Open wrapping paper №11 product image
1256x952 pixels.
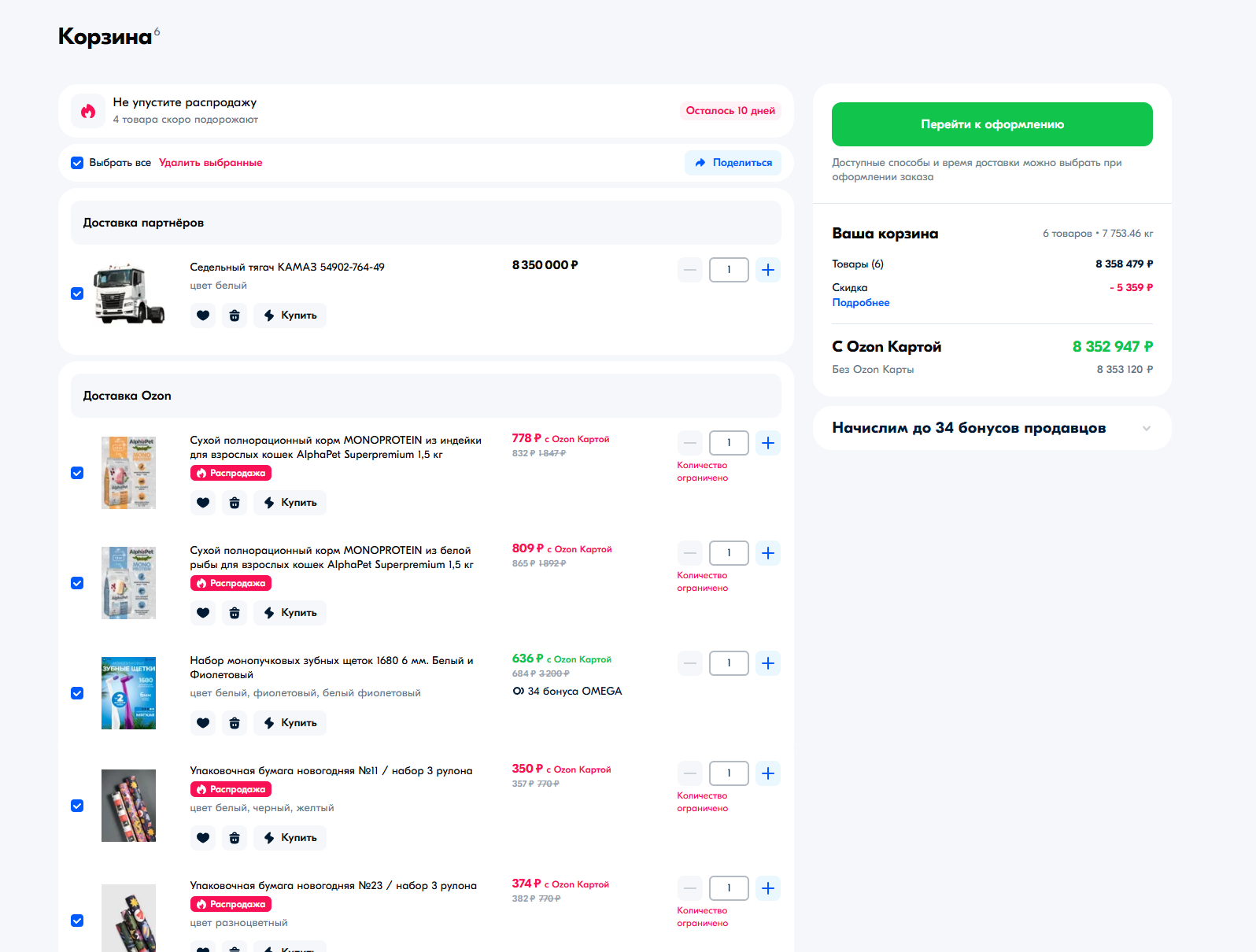coord(129,806)
